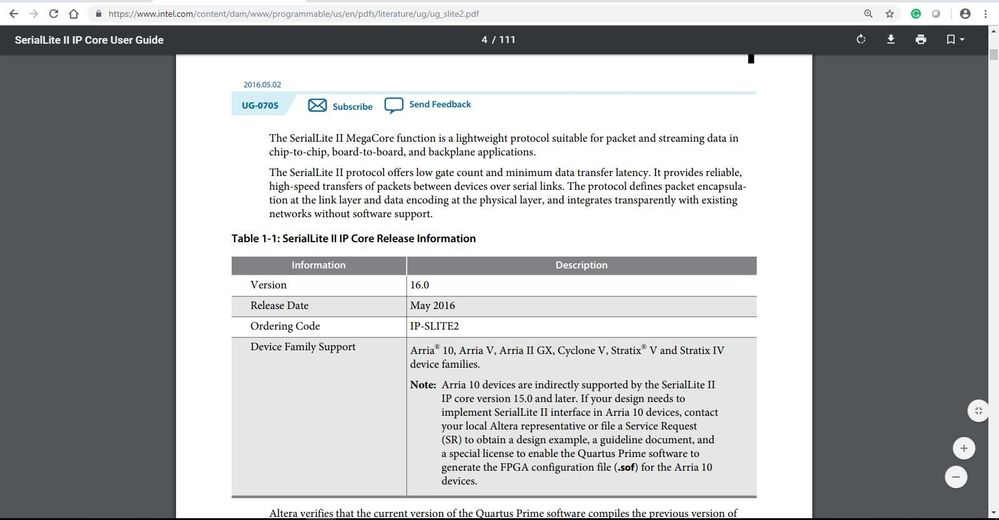Click the Subscribe envelope icon
This screenshot has width=999, height=520.
(317, 105)
